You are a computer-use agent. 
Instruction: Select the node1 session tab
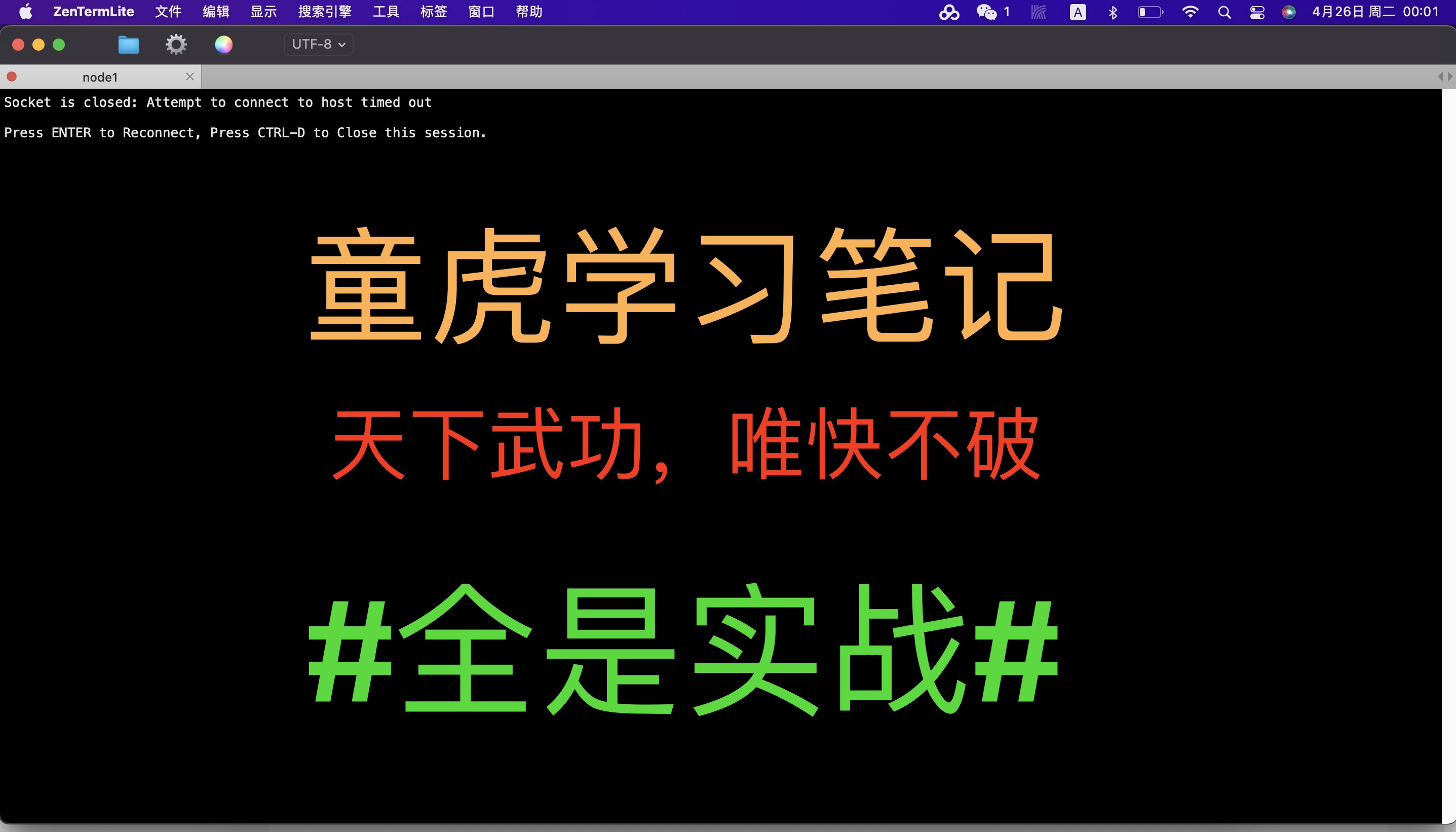(100, 77)
